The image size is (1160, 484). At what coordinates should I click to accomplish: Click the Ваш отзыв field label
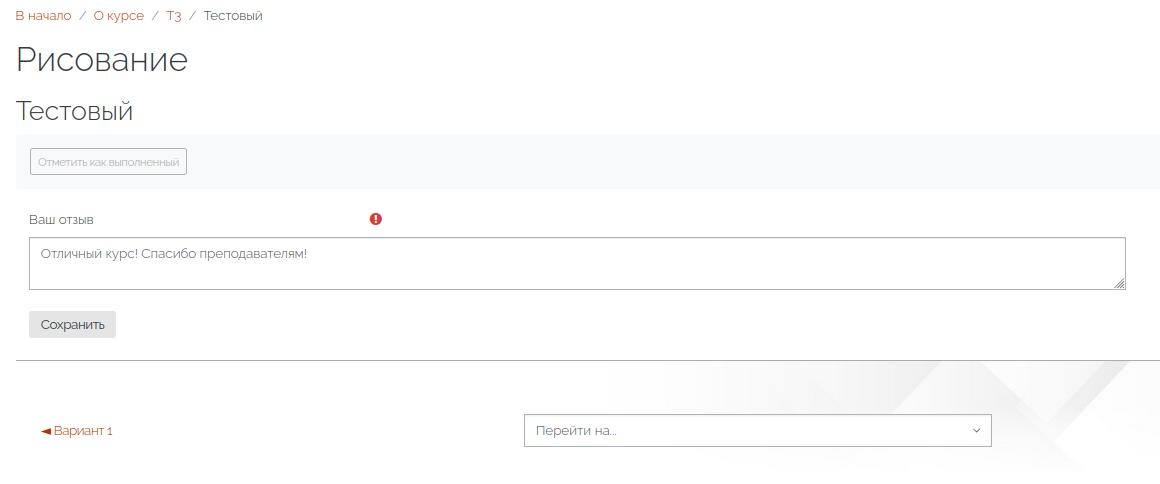(x=61, y=220)
